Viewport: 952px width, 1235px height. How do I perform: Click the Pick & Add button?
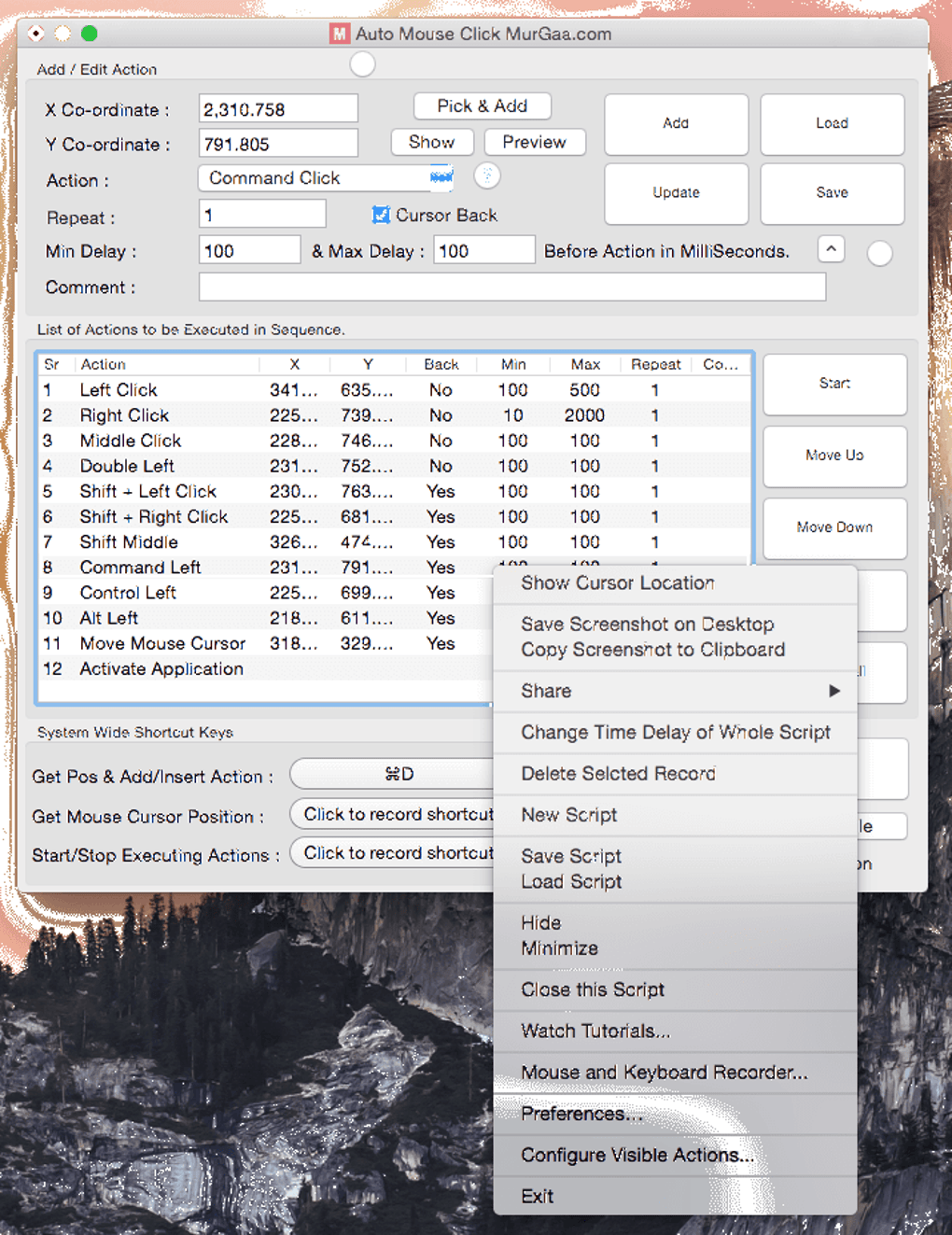(482, 105)
